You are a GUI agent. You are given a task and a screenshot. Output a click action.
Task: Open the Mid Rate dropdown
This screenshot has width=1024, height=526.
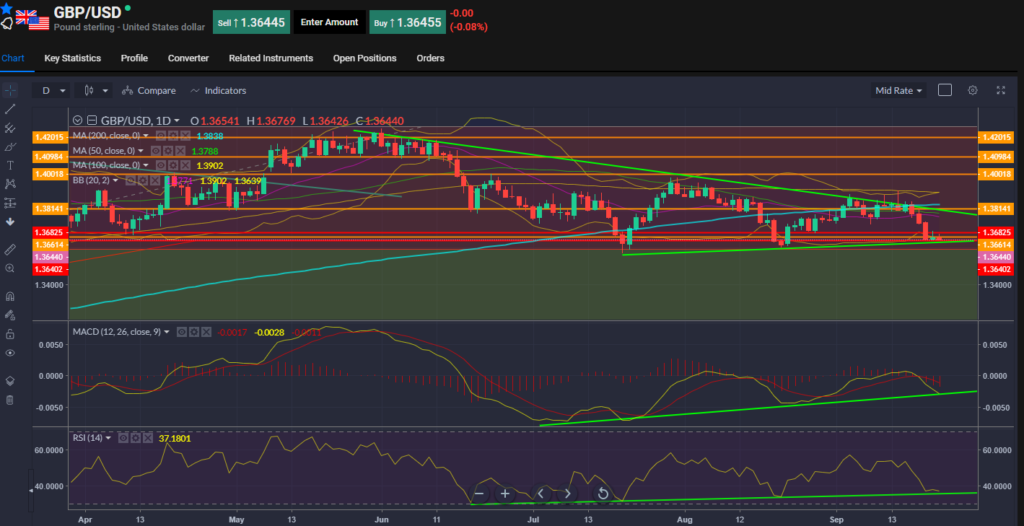(898, 90)
